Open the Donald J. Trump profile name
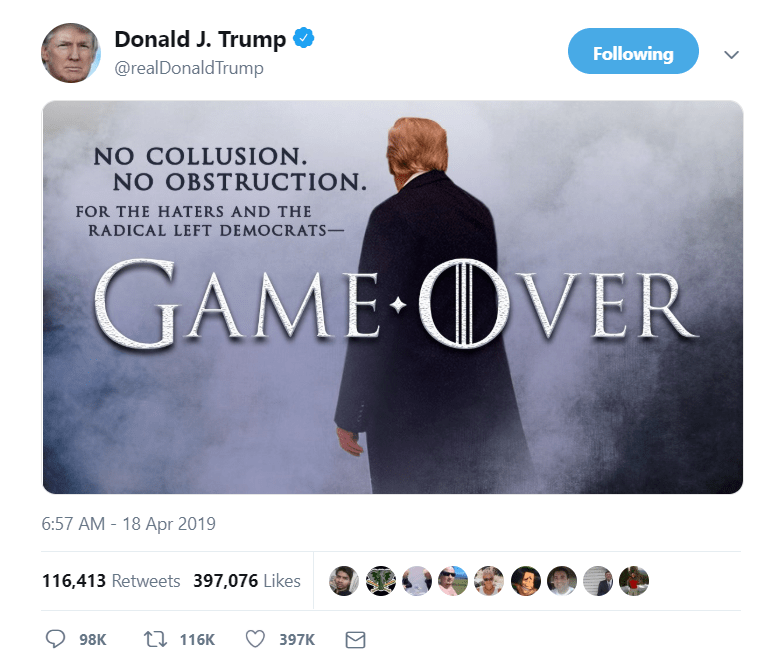 pos(200,39)
